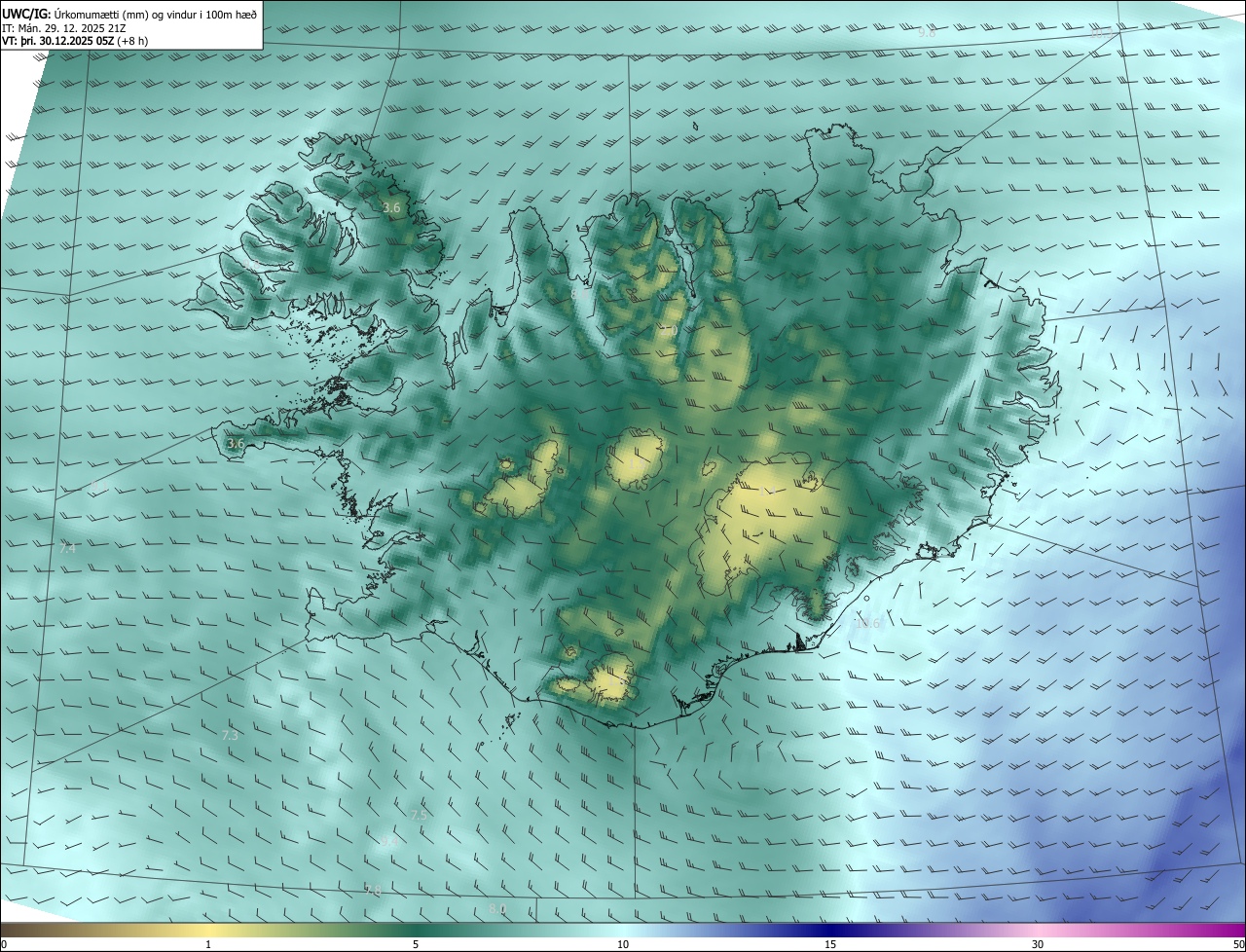
Task: Click the colorbar tick label 0
Action: [3, 944]
